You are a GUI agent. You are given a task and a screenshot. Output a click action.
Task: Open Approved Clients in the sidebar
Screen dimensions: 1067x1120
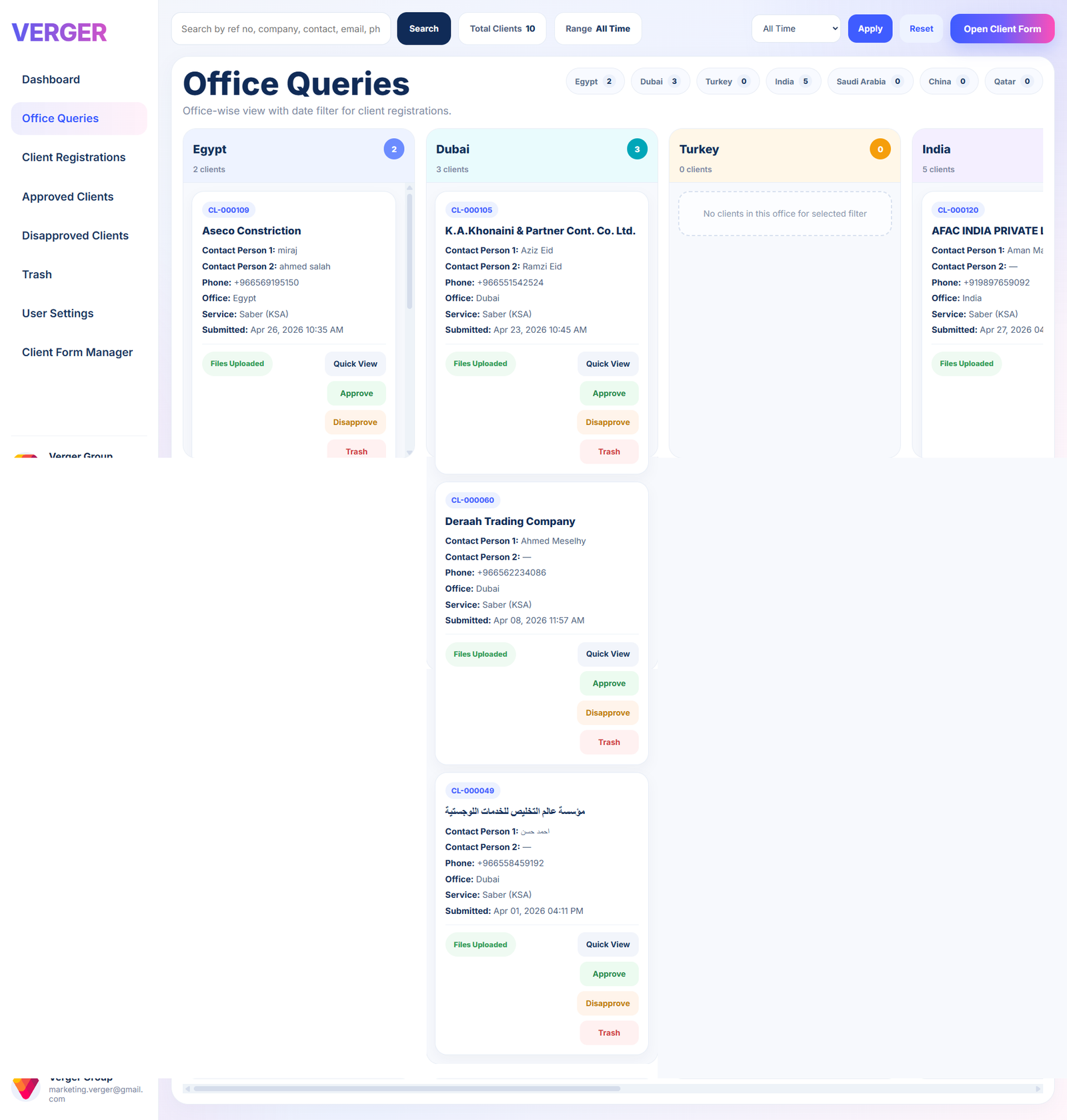(79, 197)
